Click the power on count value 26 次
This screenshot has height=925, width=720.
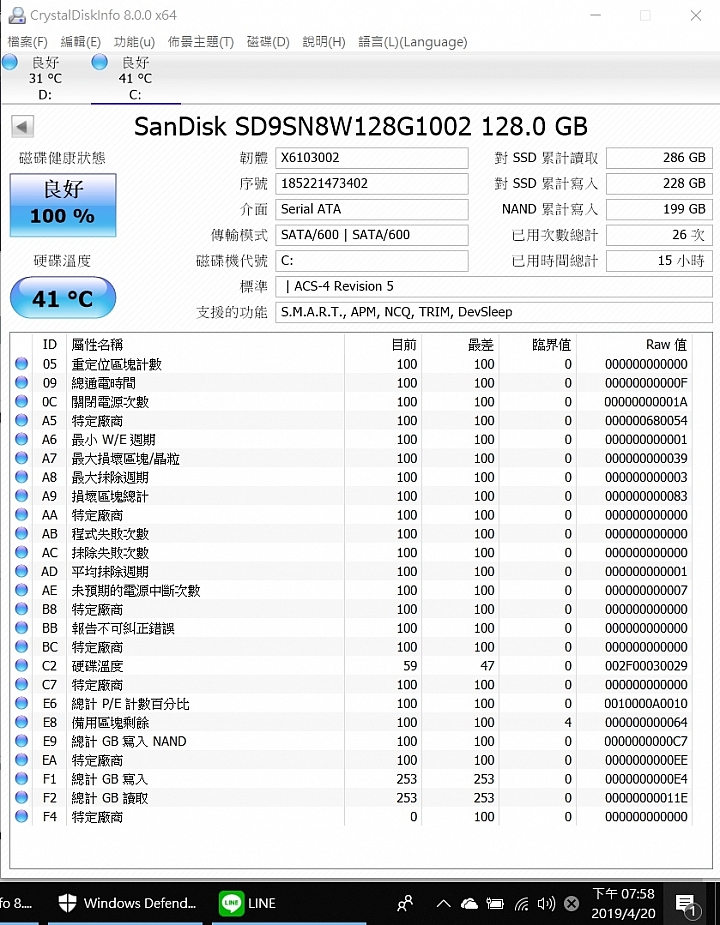659,235
